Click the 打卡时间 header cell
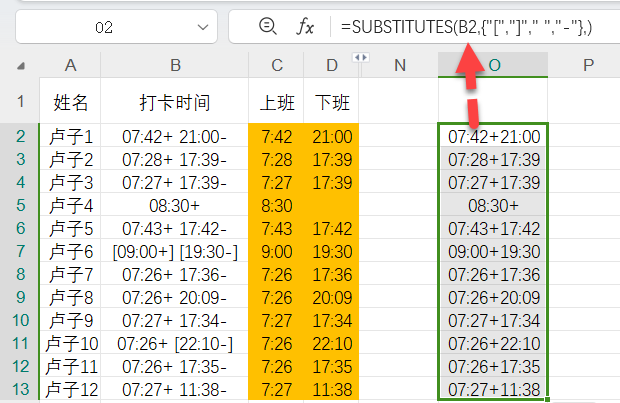This screenshot has width=620, height=403. coord(175,102)
